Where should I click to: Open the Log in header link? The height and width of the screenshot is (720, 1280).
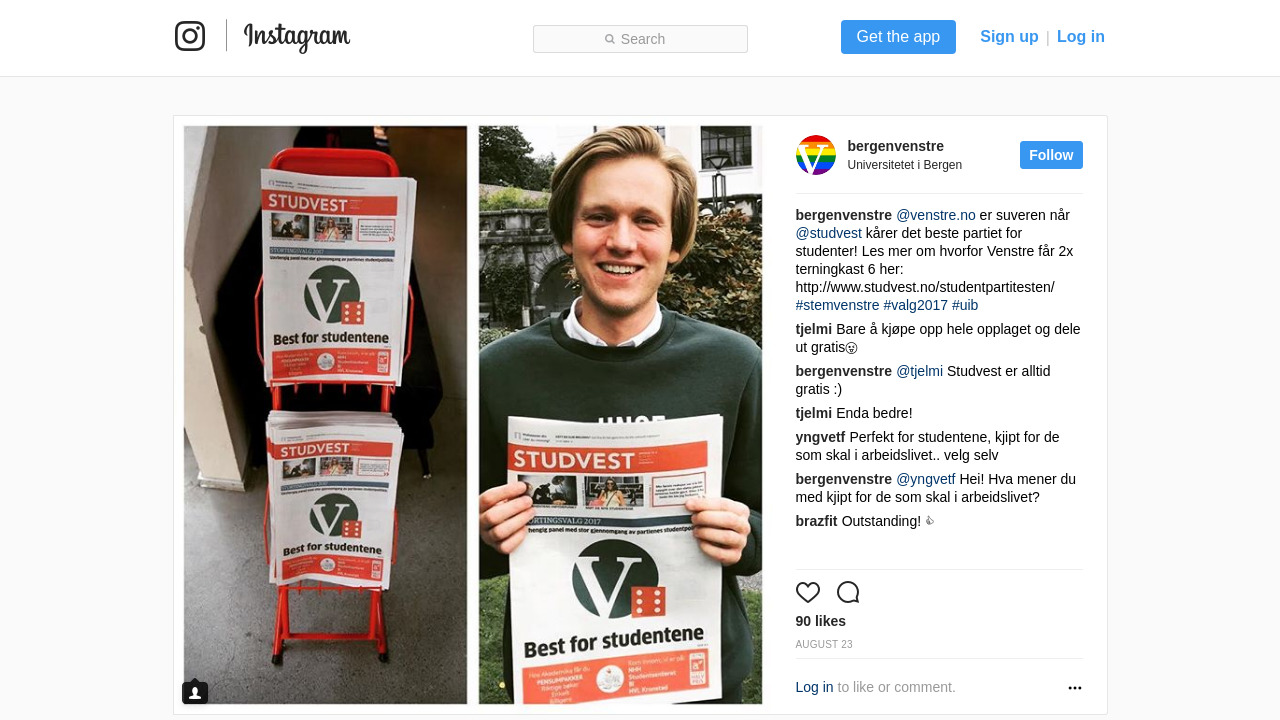pyautogui.click(x=1081, y=37)
